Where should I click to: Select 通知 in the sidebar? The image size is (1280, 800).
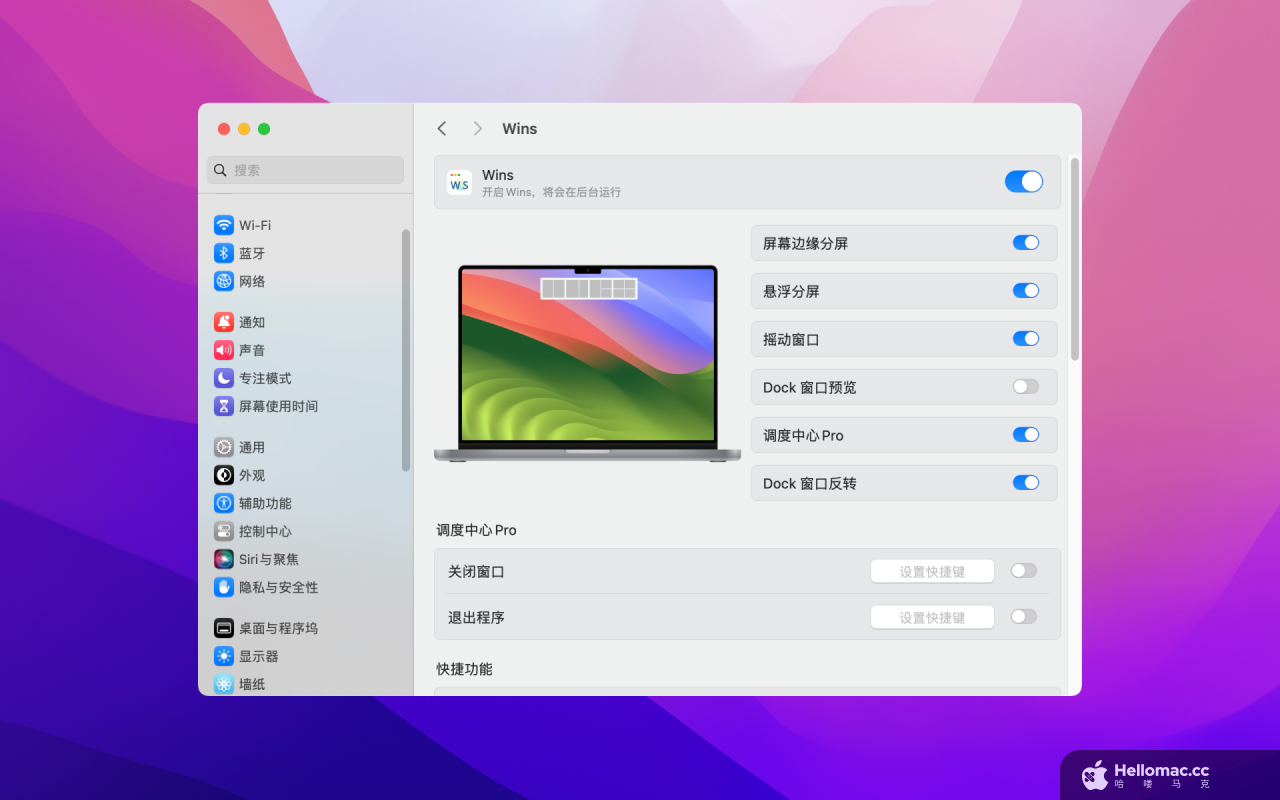[x=305, y=322]
